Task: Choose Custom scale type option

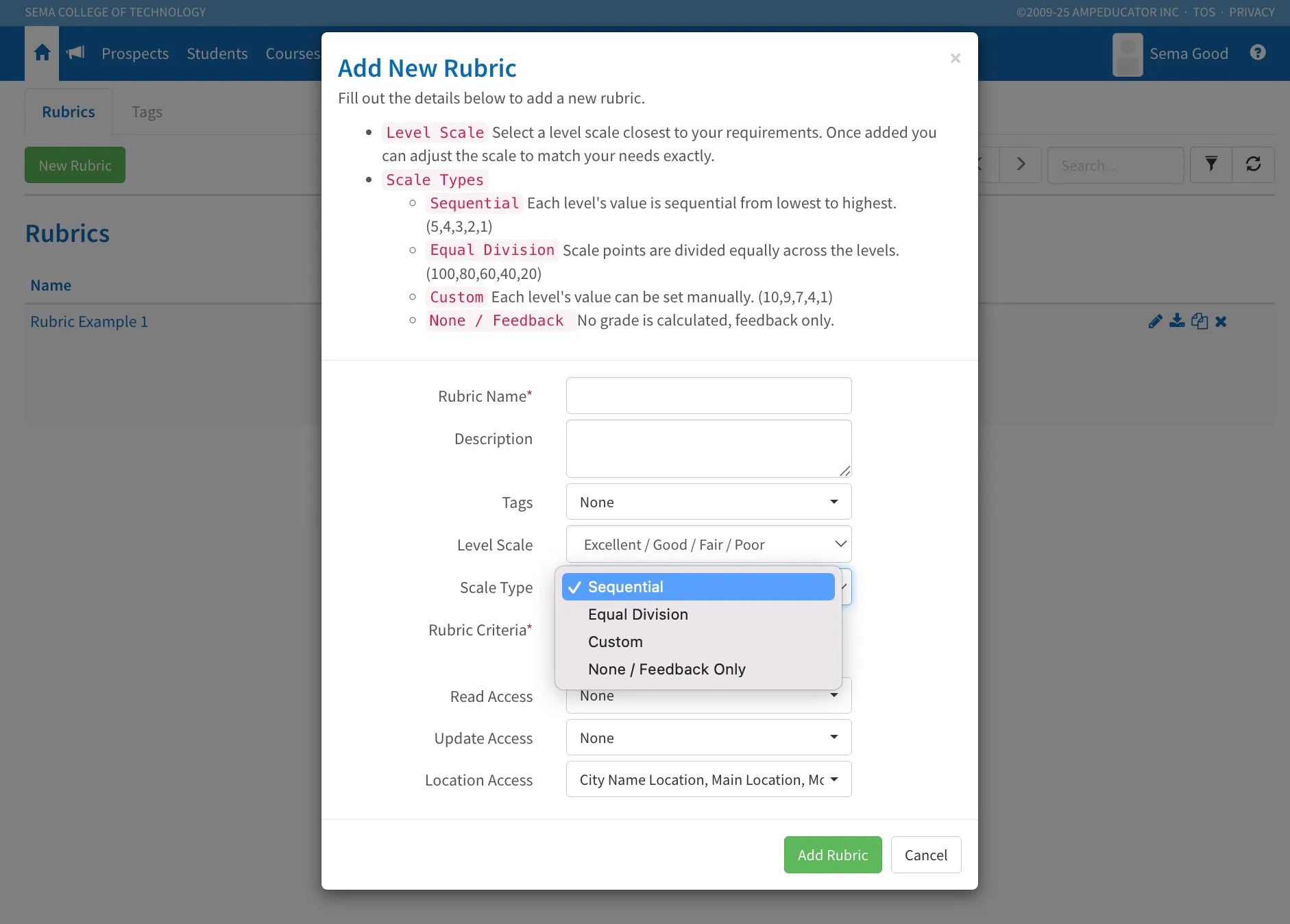Action: [698, 642]
